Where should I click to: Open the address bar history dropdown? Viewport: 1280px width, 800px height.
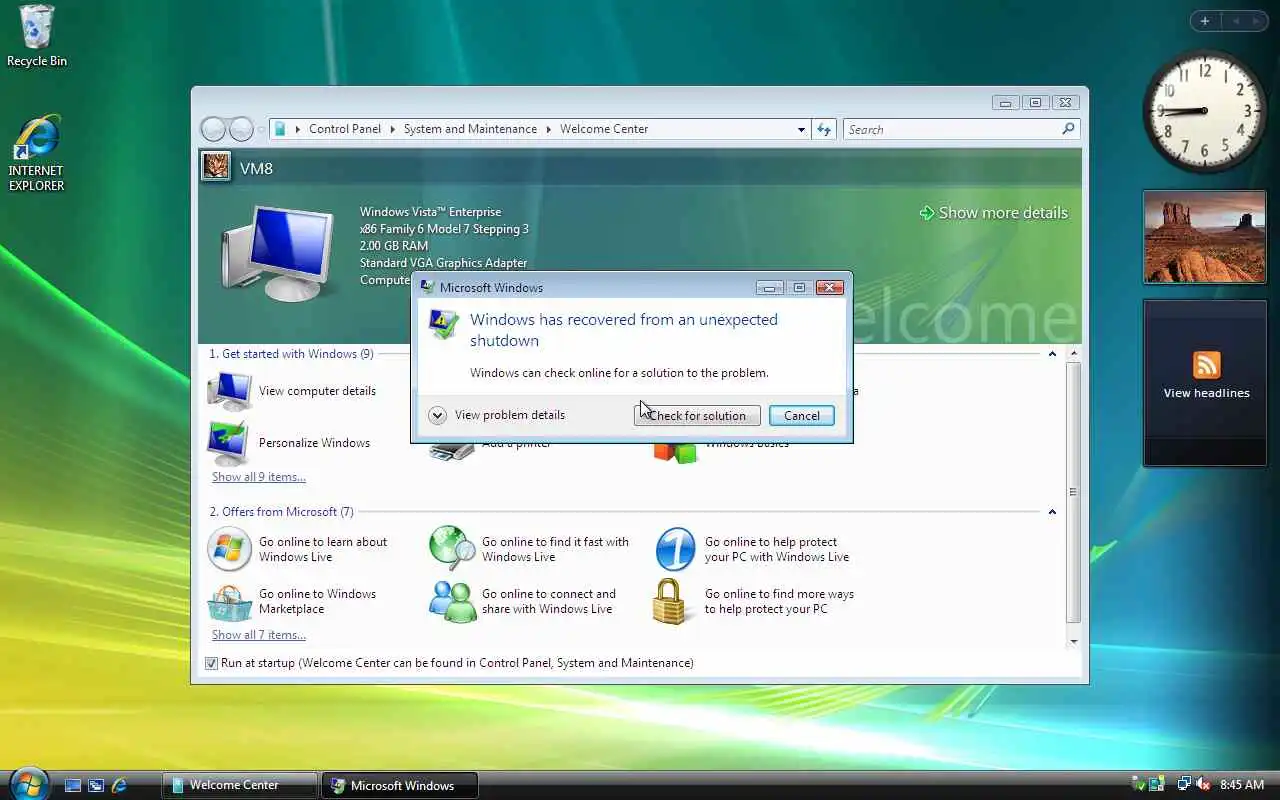click(x=802, y=129)
